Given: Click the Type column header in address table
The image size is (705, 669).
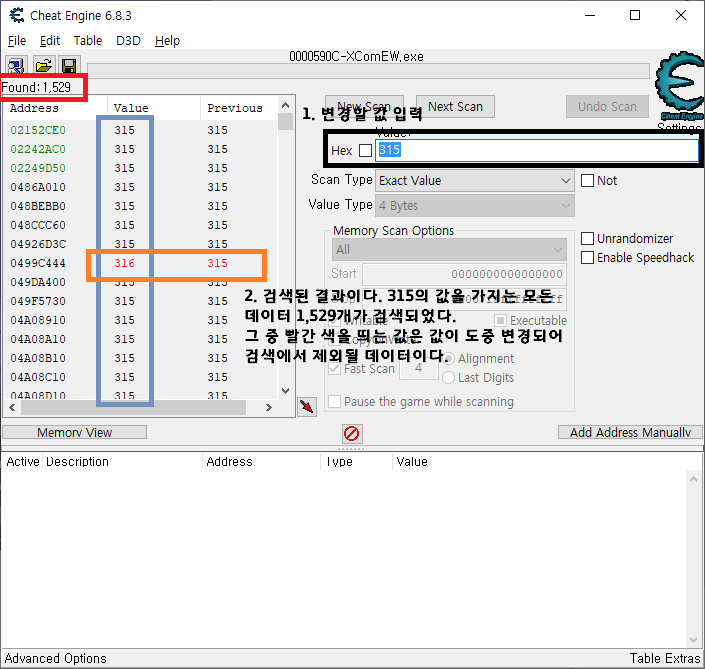Looking at the screenshot, I should [356, 462].
